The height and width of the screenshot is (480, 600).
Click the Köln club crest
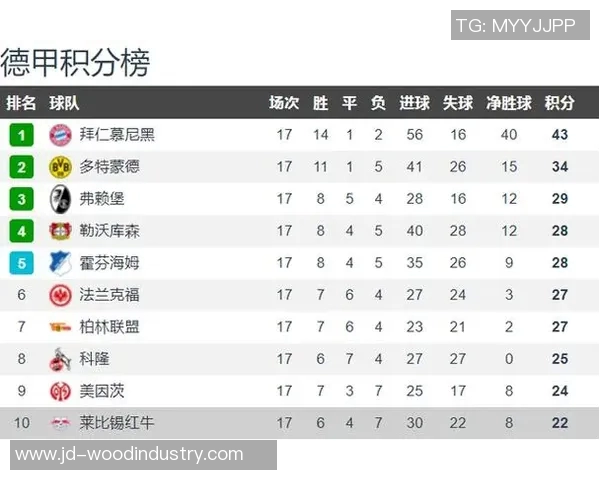60,359
